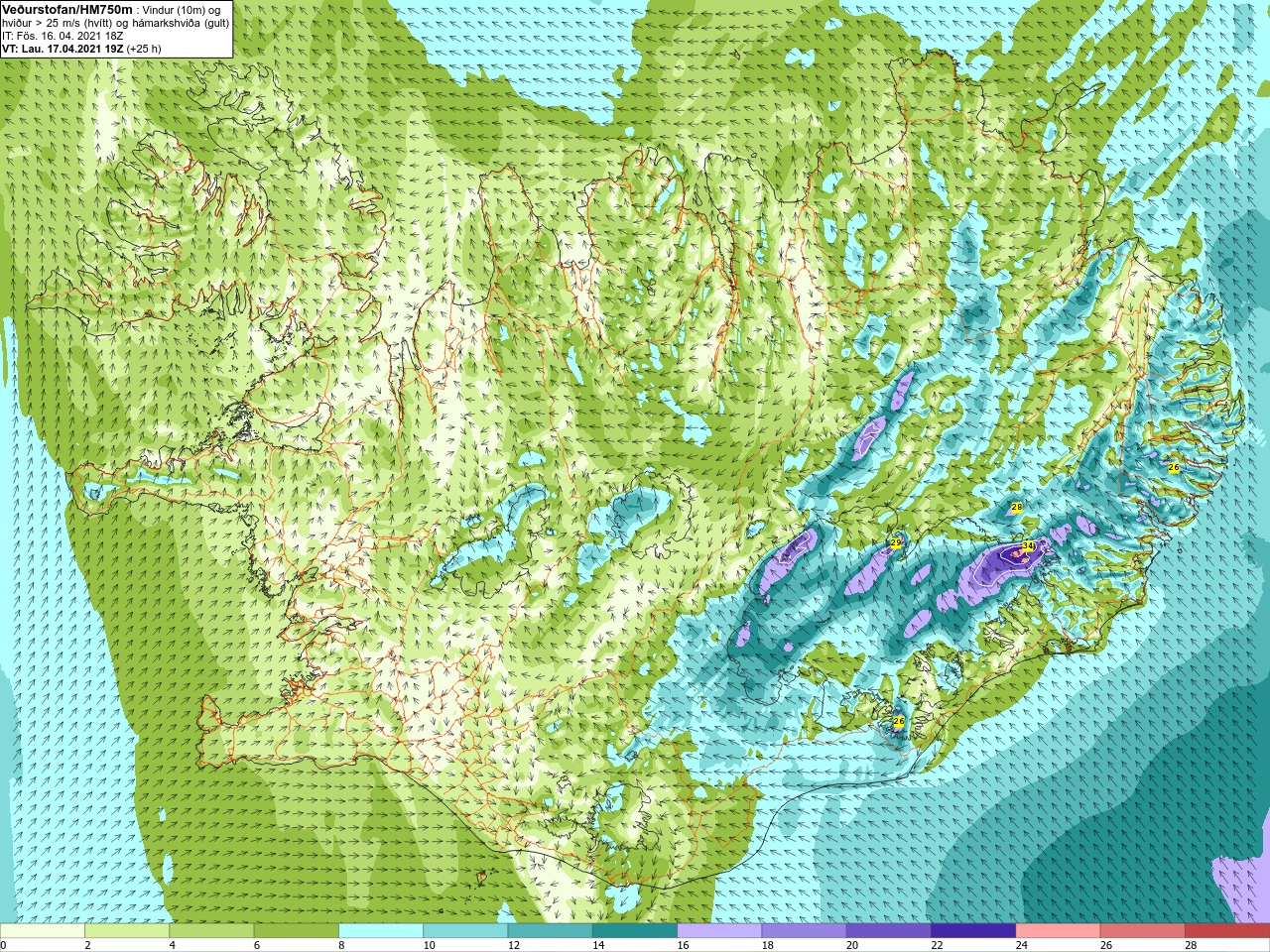This screenshot has width=1270, height=952.
Task: Click the legend tick label 18
Action: [768, 946]
